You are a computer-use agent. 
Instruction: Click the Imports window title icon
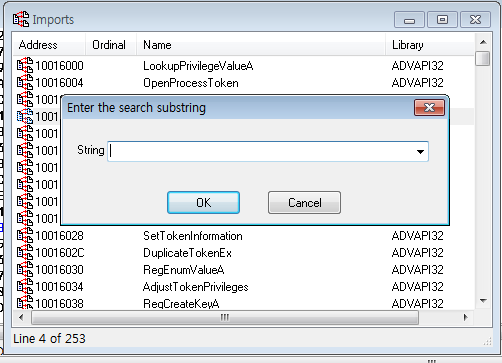coord(21,19)
